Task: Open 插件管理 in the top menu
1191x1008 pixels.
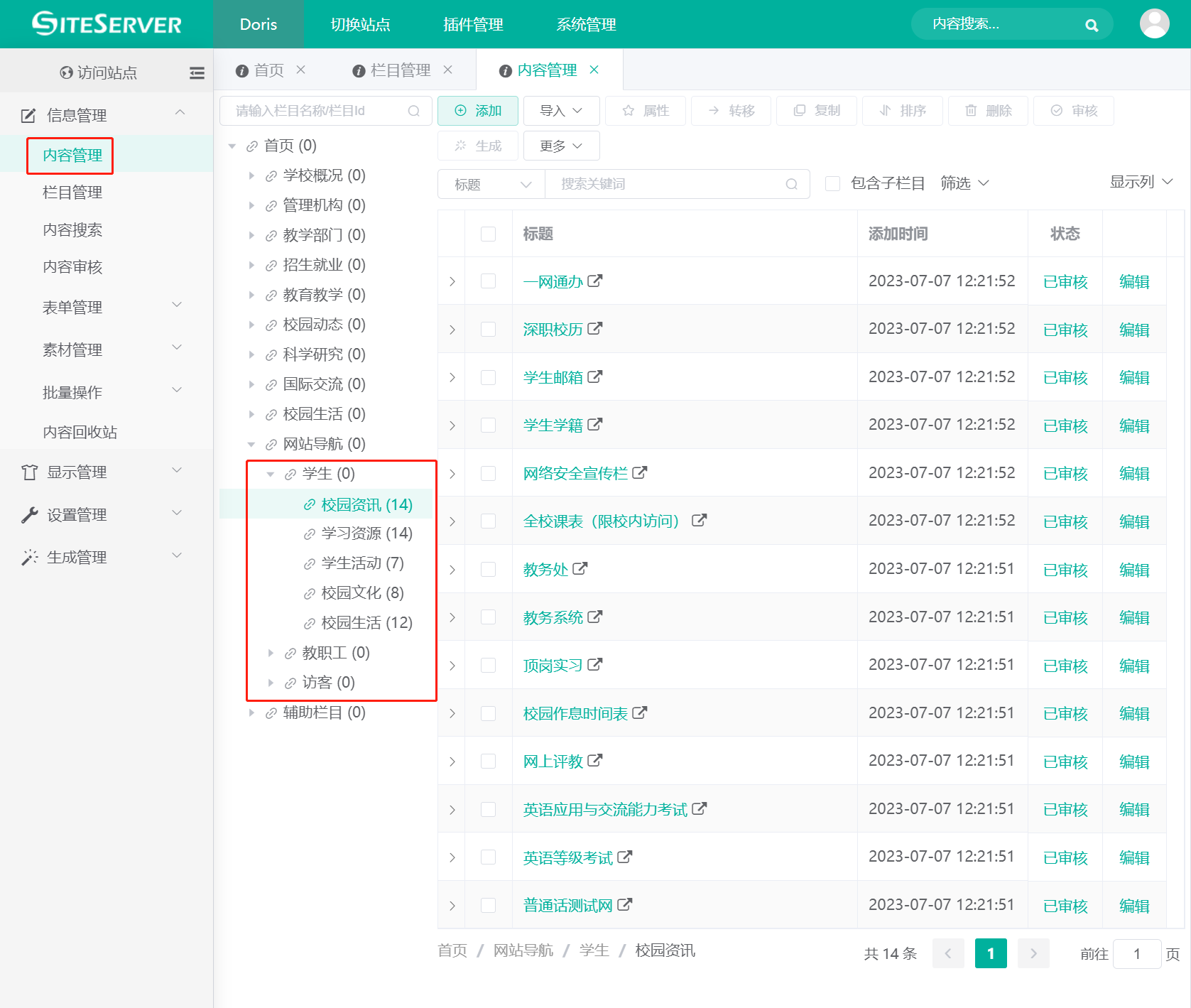Action: pos(473,24)
